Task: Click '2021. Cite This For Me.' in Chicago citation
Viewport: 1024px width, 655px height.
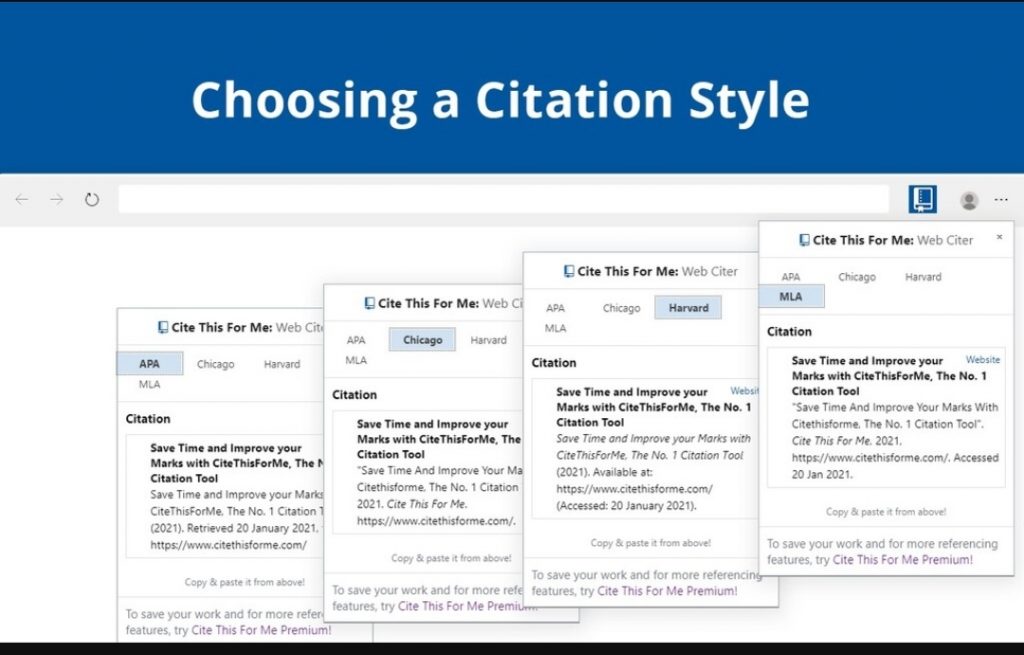Action: click(x=411, y=504)
